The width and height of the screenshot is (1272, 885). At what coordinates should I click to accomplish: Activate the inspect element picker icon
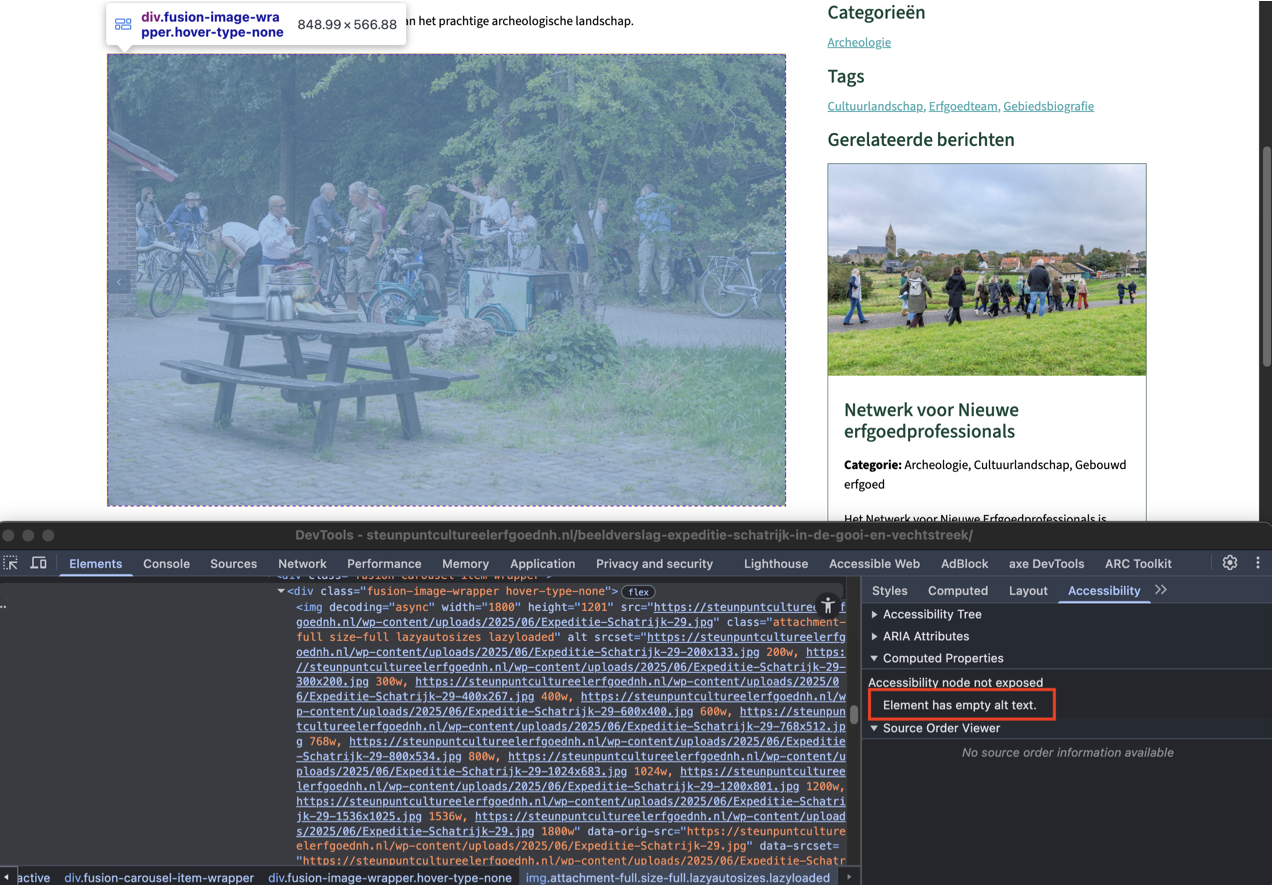[x=11, y=563]
